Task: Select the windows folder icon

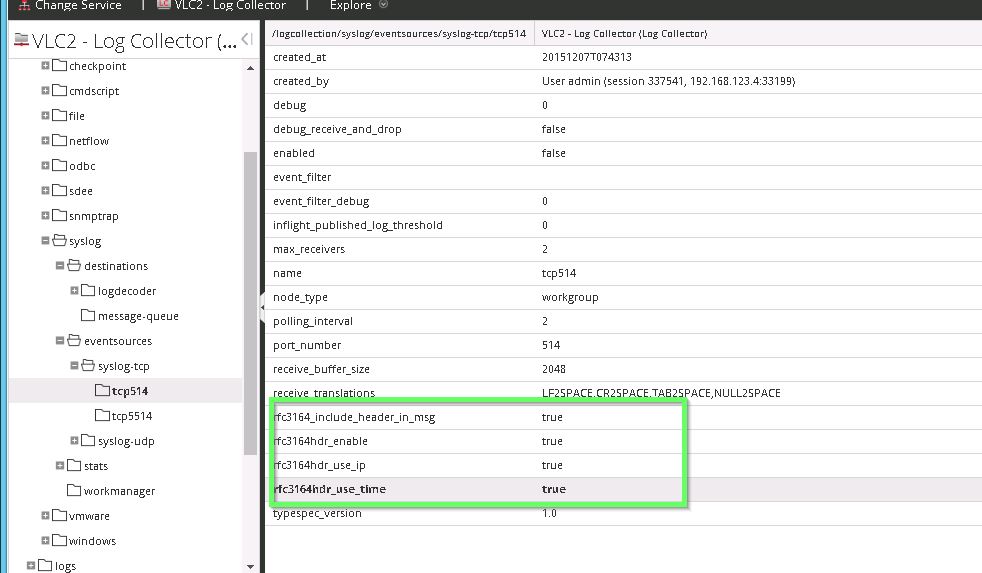Action: (59, 540)
